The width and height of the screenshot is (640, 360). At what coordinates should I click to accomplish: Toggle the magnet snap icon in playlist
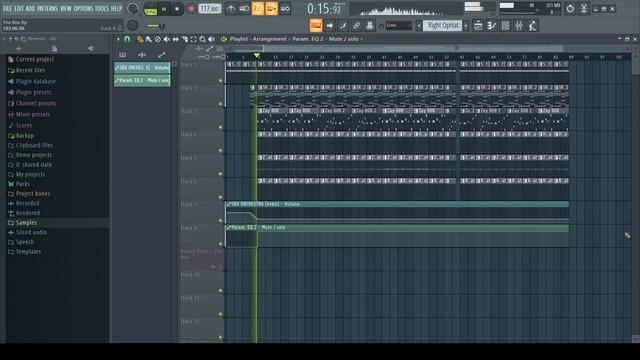(x=127, y=39)
